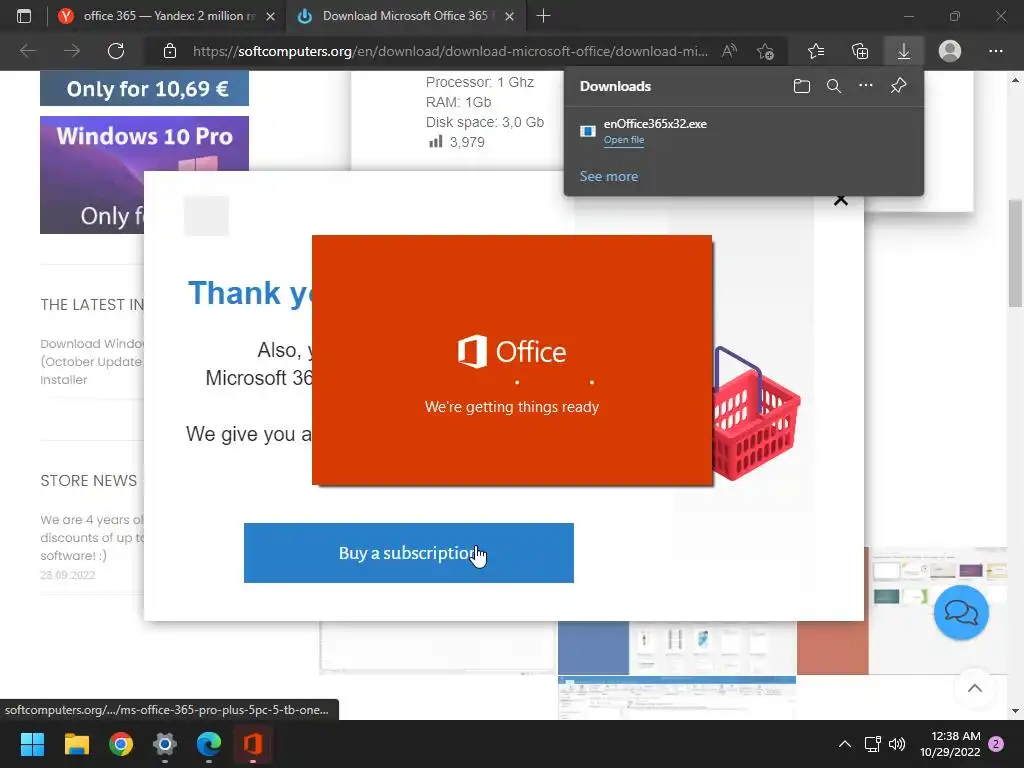Pin the Downloads panel
Screen dimensions: 1024x768
[x=899, y=86]
